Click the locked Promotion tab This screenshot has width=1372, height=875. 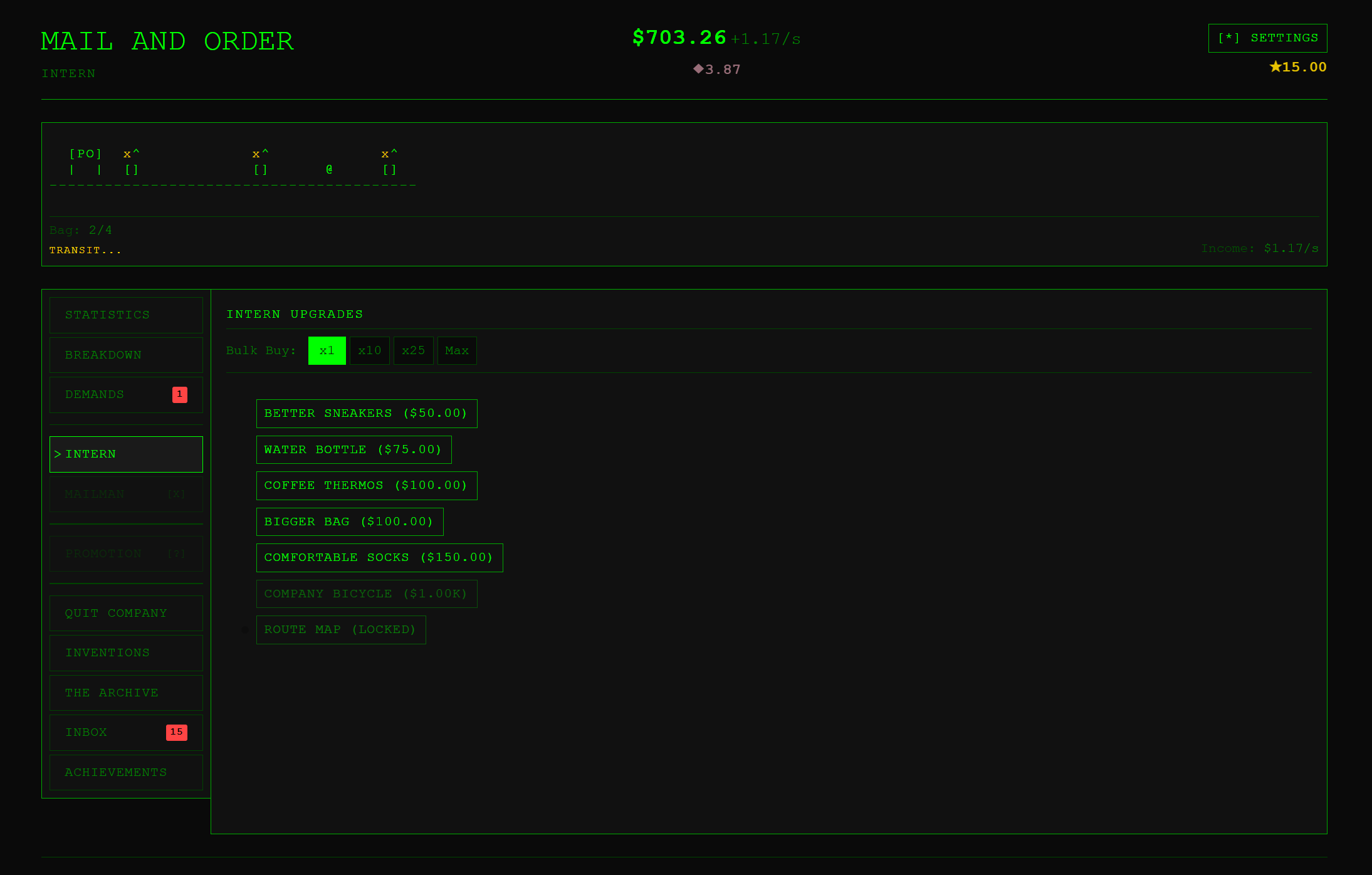[126, 554]
